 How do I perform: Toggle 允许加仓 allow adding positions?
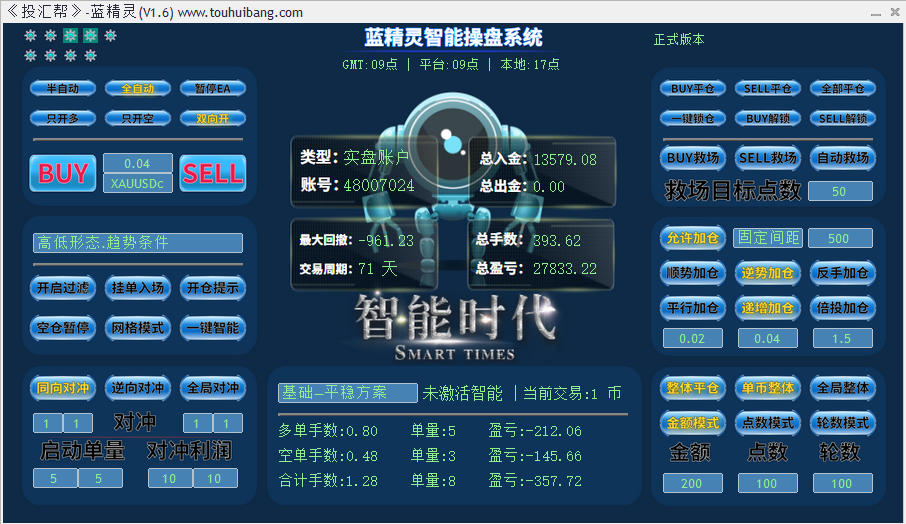692,238
